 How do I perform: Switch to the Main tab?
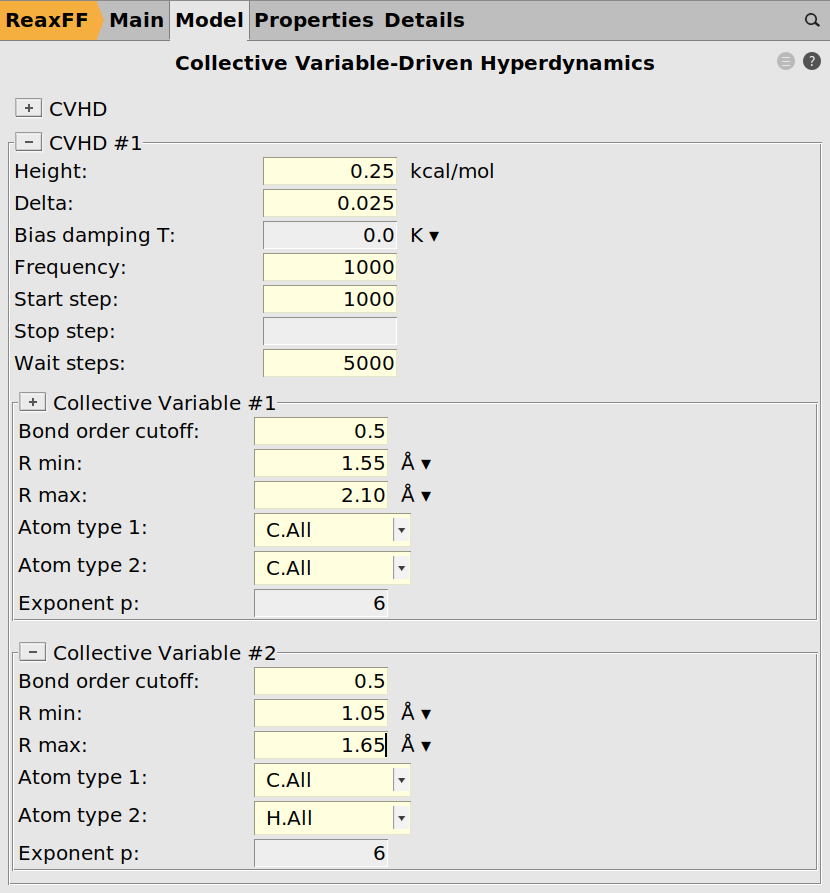tap(136, 20)
